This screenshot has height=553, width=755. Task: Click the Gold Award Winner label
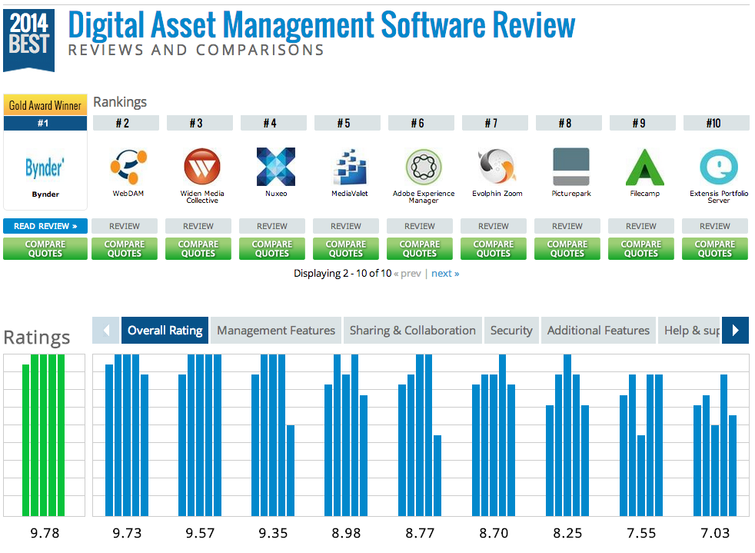(45, 105)
